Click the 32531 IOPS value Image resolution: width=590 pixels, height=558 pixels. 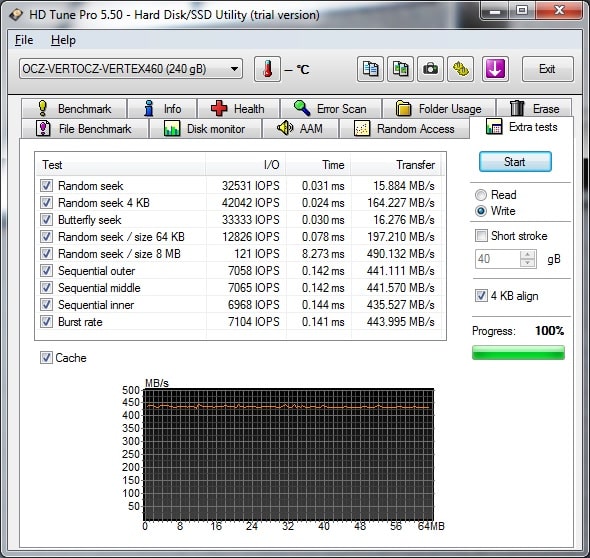(251, 186)
